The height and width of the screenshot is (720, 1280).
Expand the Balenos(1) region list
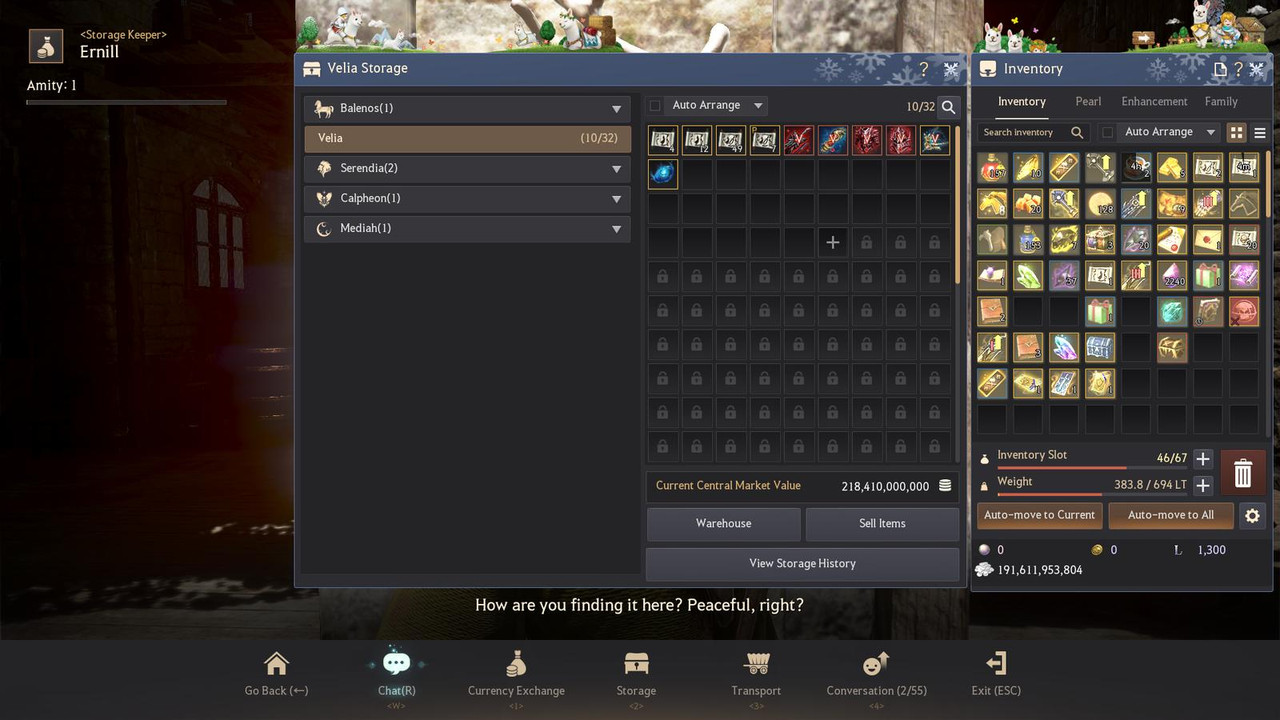[467, 108]
